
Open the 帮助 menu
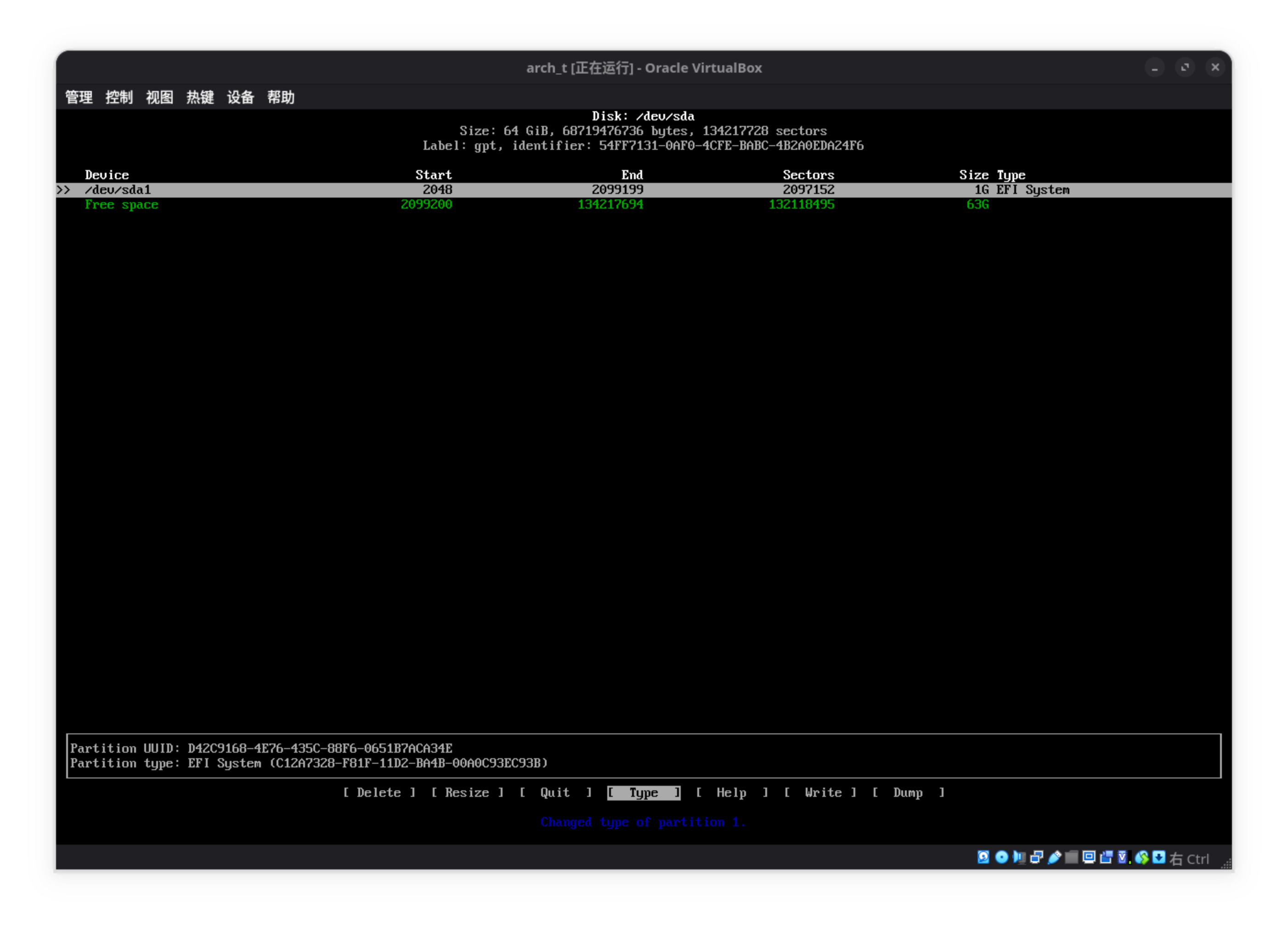(x=282, y=97)
